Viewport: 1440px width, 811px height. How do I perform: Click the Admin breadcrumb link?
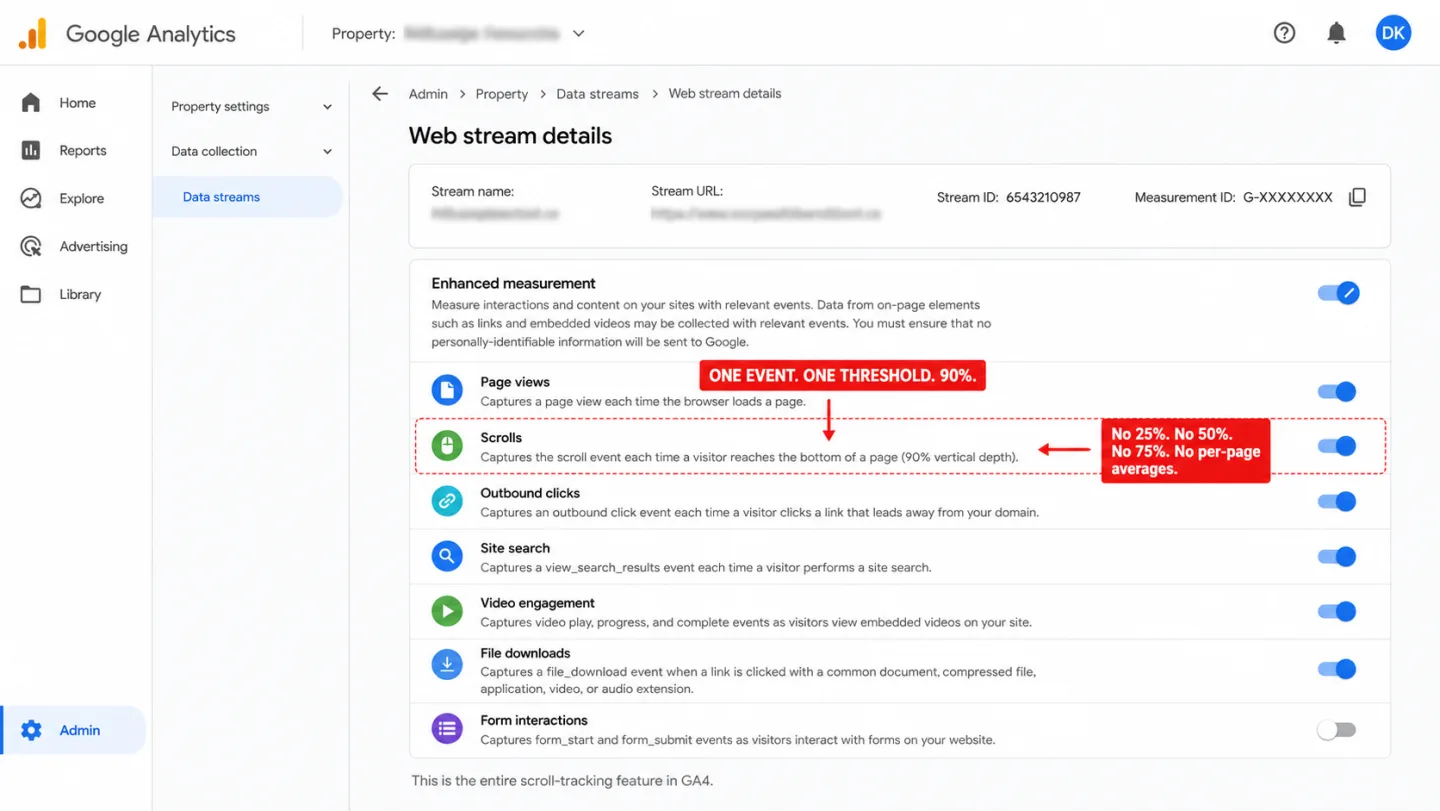tap(428, 94)
